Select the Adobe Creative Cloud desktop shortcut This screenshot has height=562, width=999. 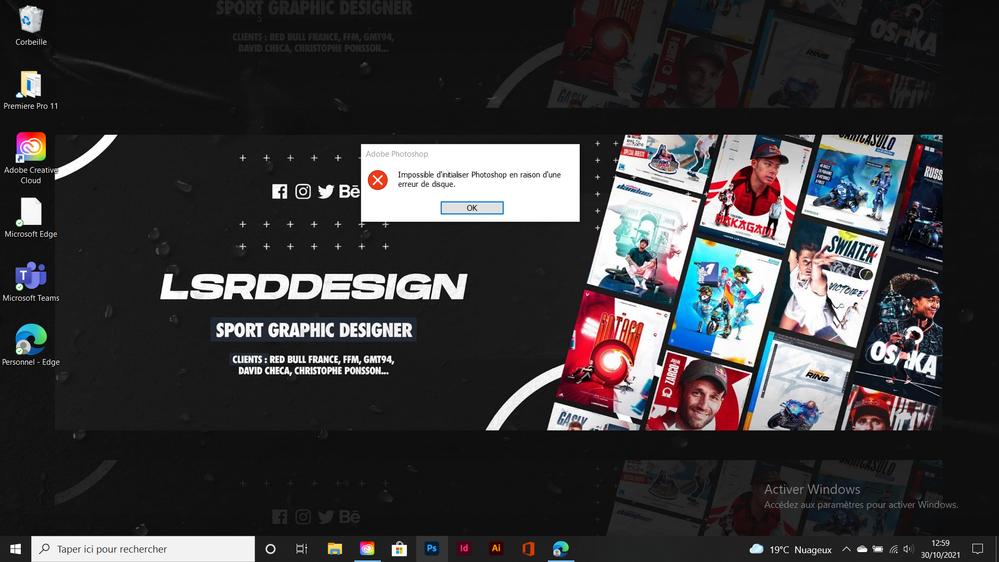click(31, 158)
